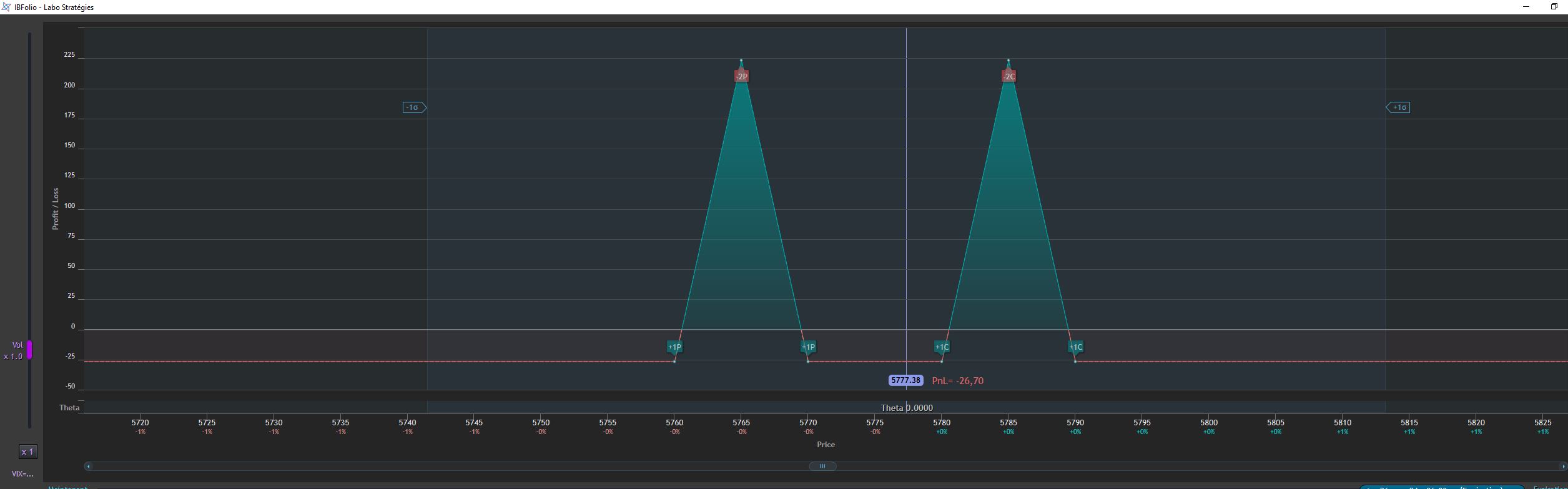Select the +1C marker at 5780
The height and width of the screenshot is (489, 1568).
[x=942, y=347]
